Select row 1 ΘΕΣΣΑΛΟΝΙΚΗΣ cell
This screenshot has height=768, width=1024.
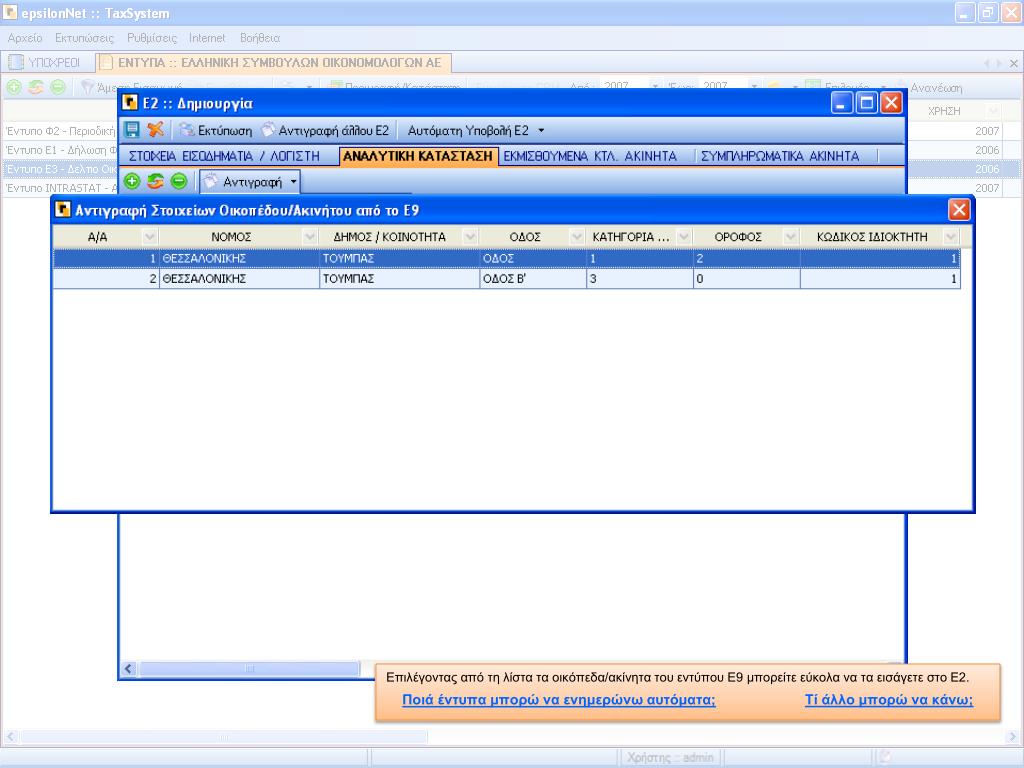coord(239,259)
